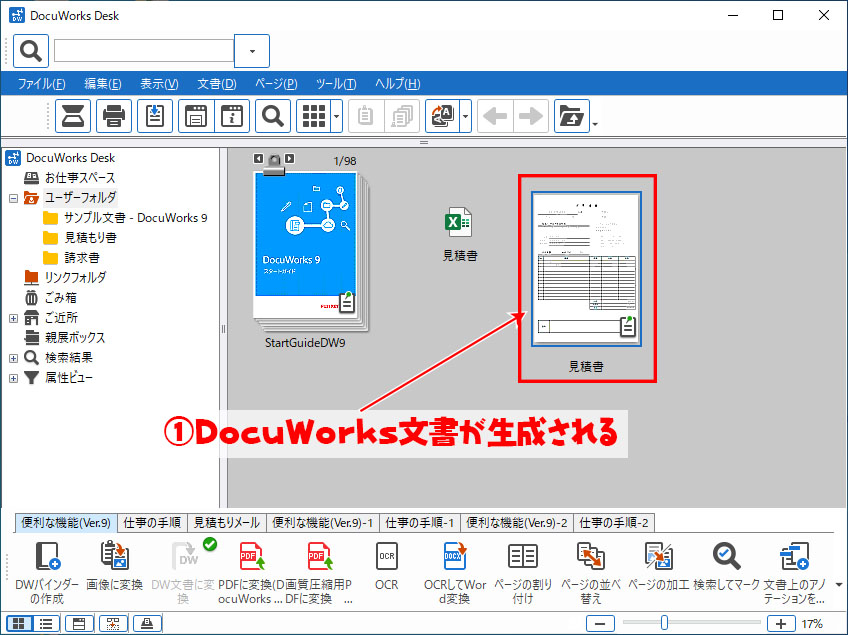The height and width of the screenshot is (635, 848).
Task: Click the scanner icon in toolbar
Action: 73,116
